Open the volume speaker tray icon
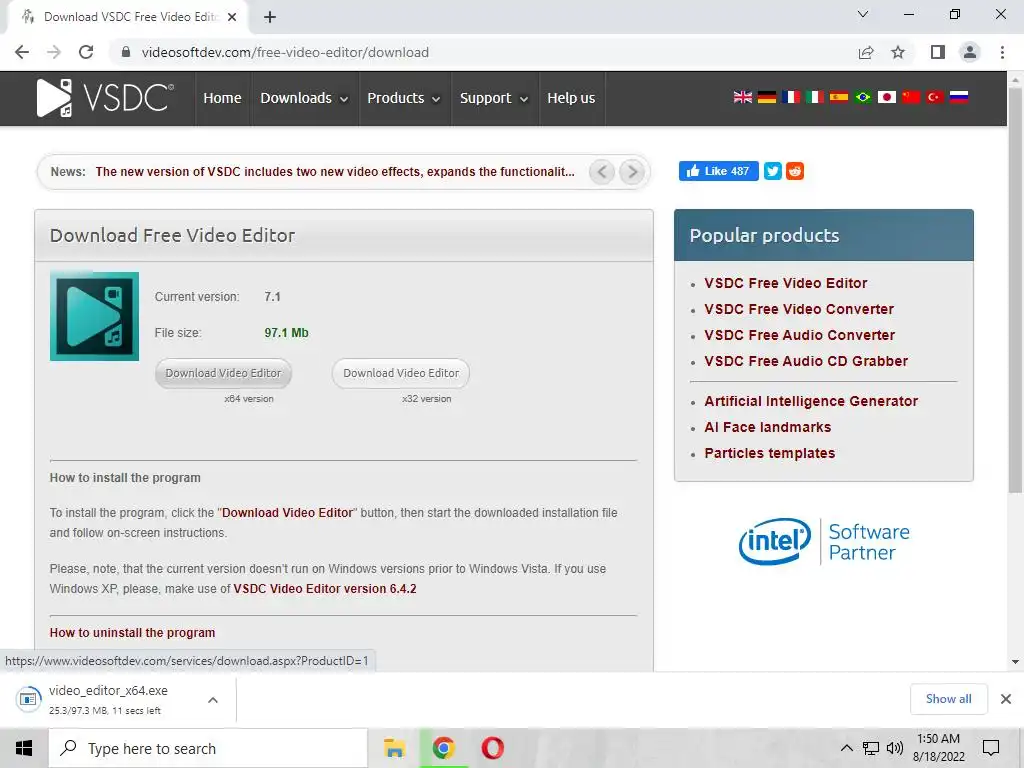The image size is (1024, 768). (x=895, y=748)
